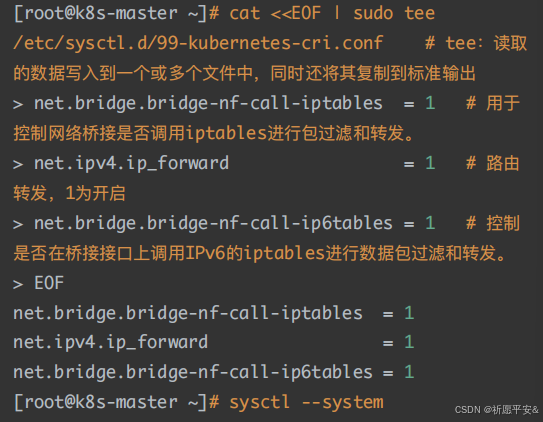Screen dimensions: 543x422
Task: Click the output line net.bridge.bridge-nf-call-iptables
Action: coord(213,313)
